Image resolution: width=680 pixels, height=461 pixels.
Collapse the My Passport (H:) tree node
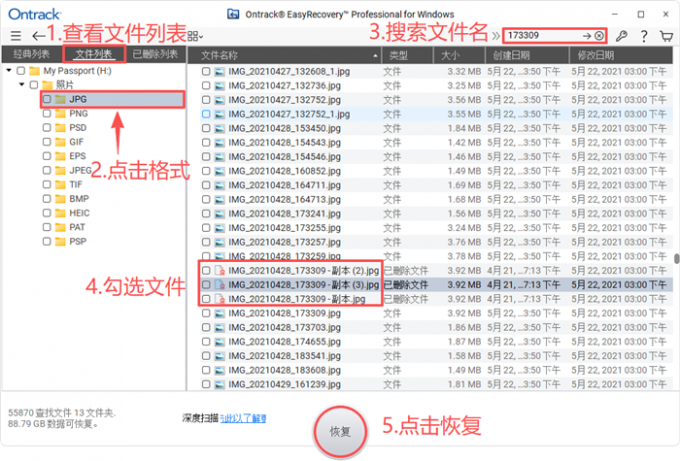point(9,70)
